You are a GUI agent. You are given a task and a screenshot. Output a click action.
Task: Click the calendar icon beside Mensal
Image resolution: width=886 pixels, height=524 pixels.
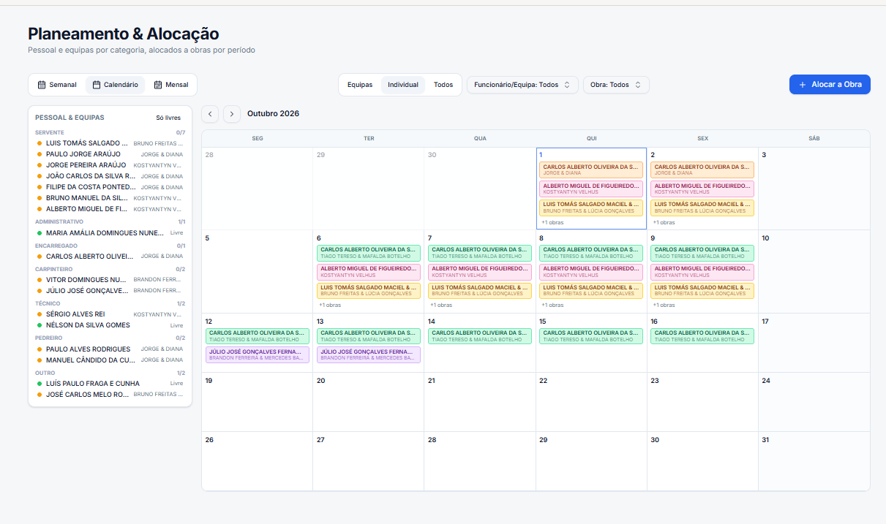coord(158,85)
